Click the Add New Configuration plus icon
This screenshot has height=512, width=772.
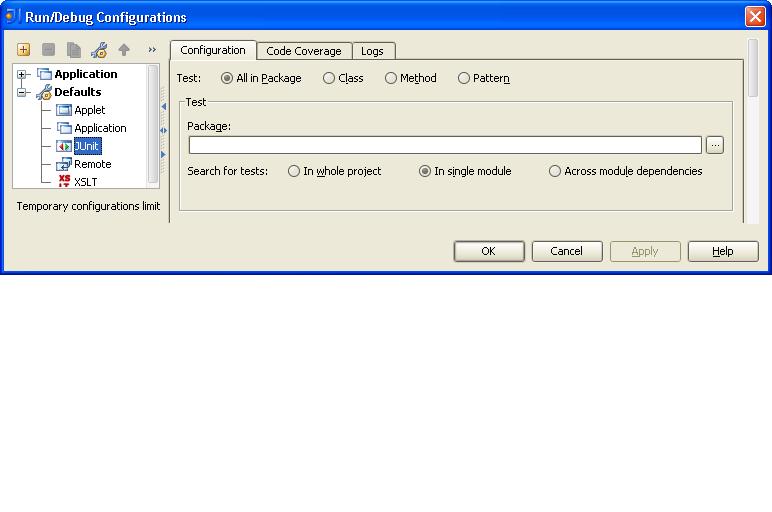pyautogui.click(x=23, y=50)
